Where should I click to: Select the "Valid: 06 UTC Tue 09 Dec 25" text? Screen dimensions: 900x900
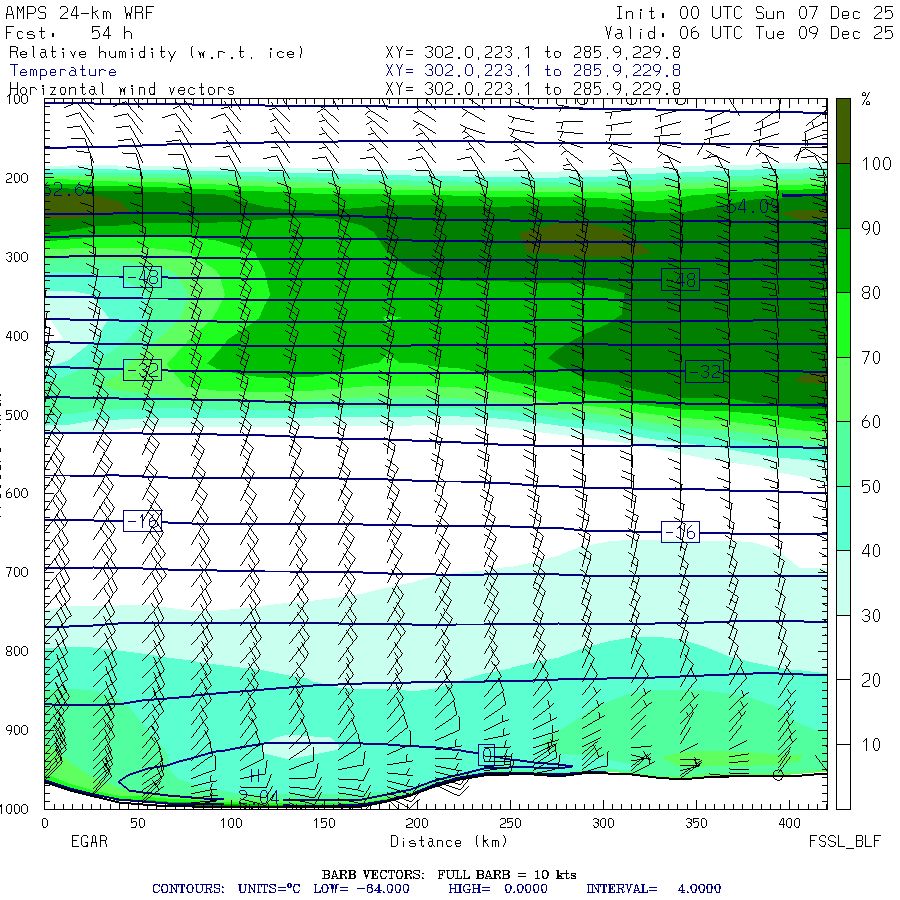(x=748, y=33)
